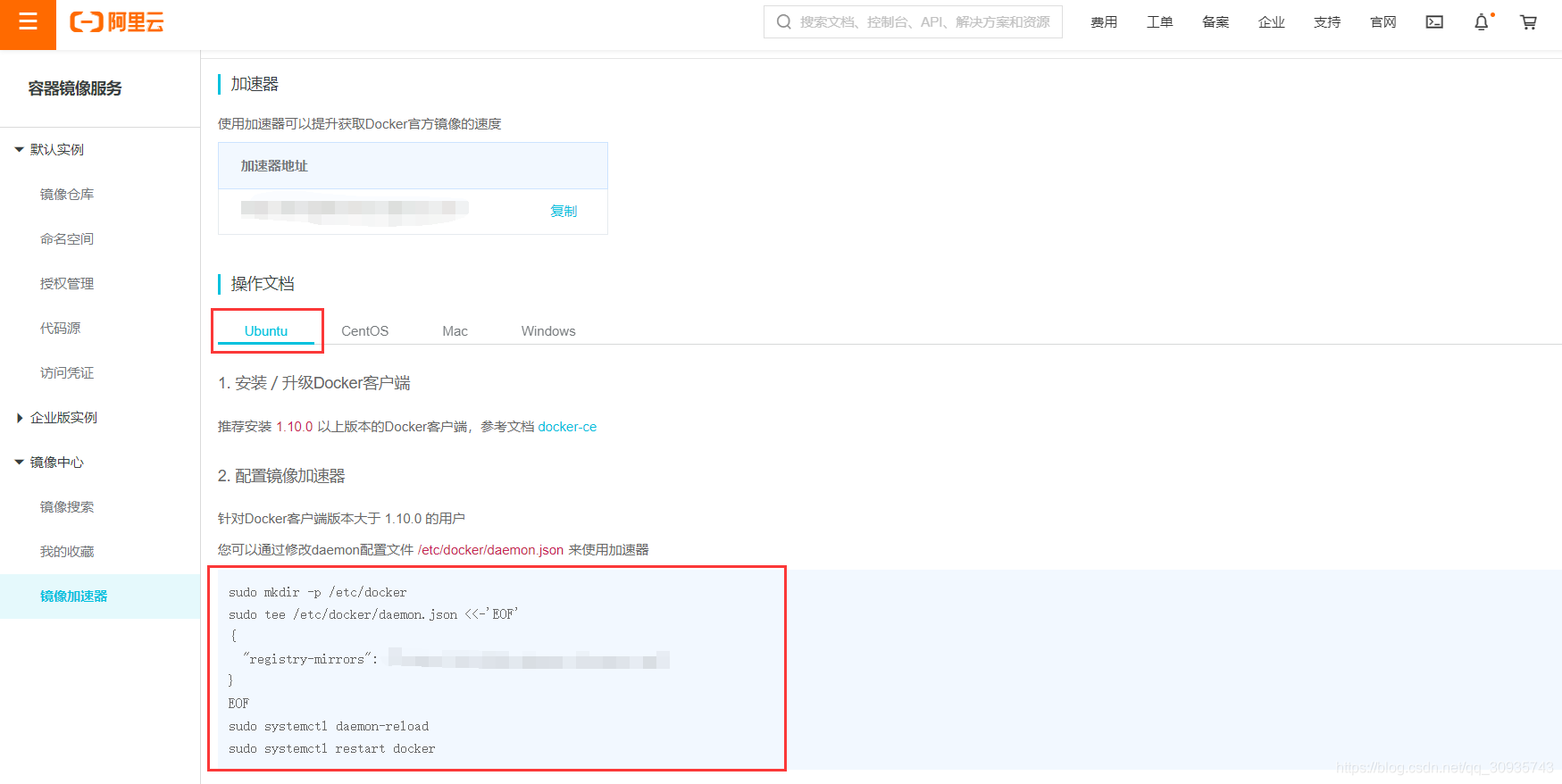
Task: Click the /etc/docker/daemon.json path text
Action: 490,550
